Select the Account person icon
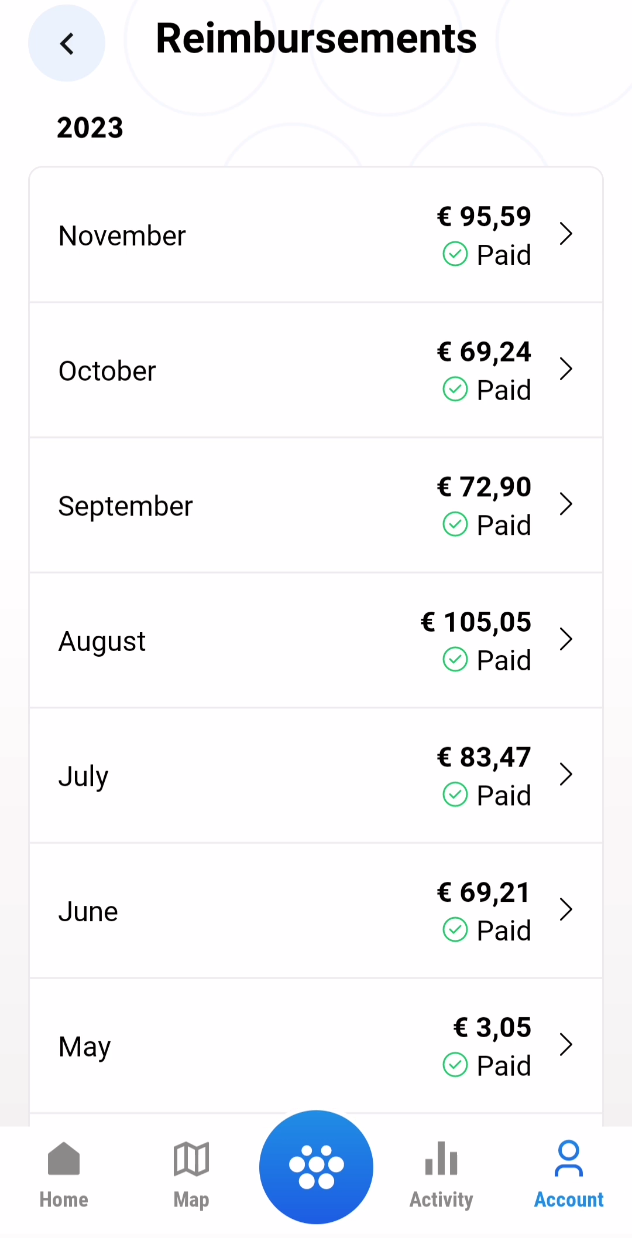This screenshot has width=632, height=1238. [x=568, y=1159]
